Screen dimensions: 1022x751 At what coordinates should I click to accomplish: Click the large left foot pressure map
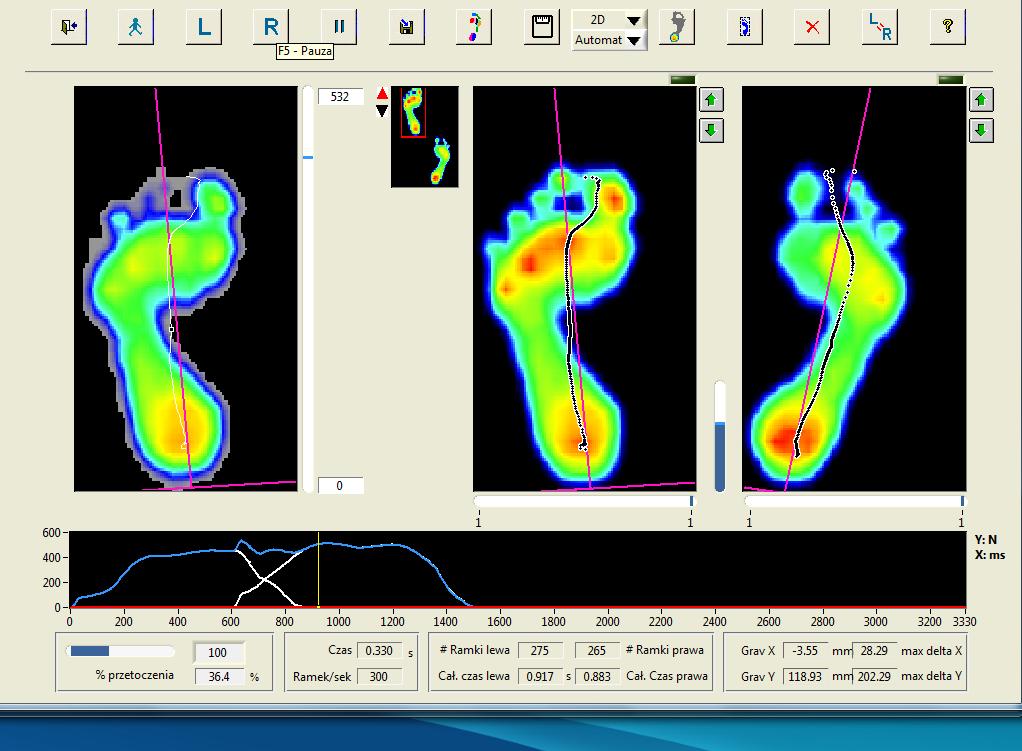pos(186,288)
